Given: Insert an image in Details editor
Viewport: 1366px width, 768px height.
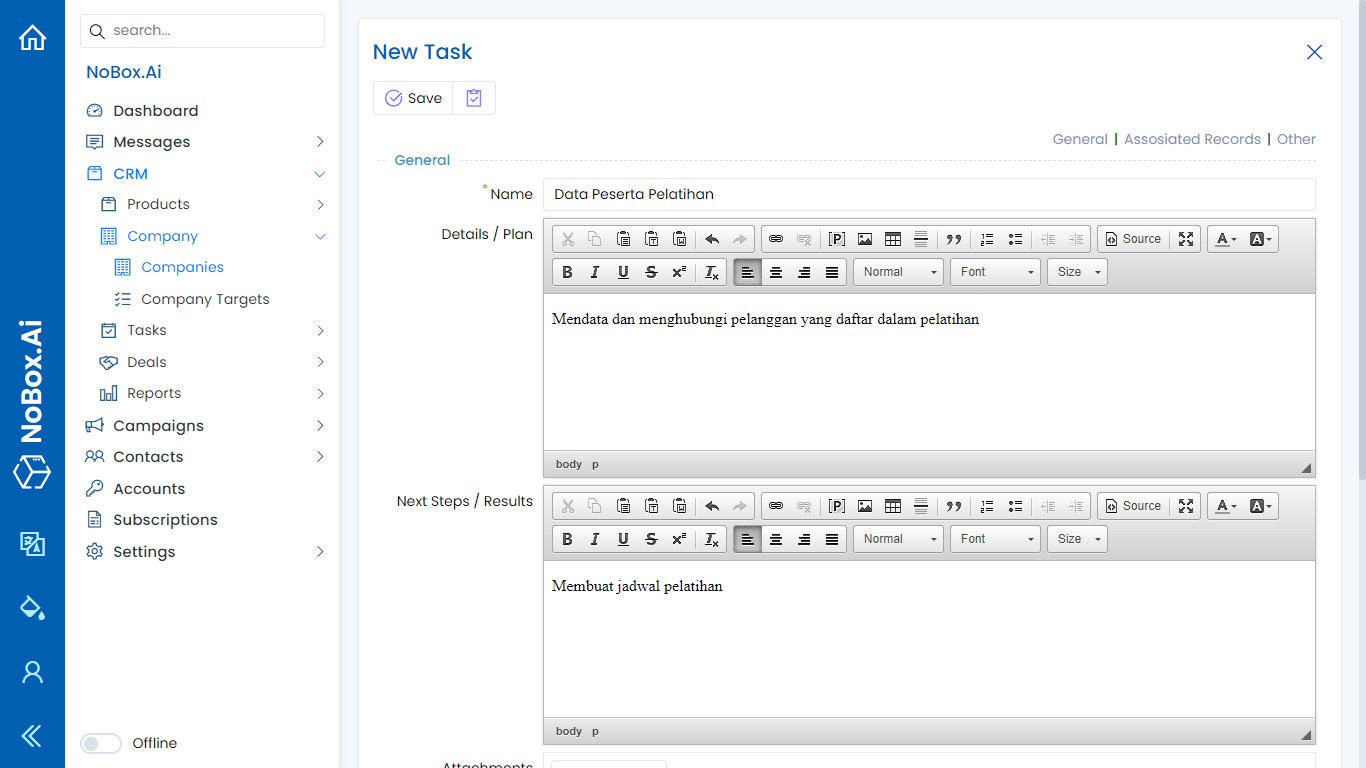Looking at the screenshot, I should coord(864,239).
